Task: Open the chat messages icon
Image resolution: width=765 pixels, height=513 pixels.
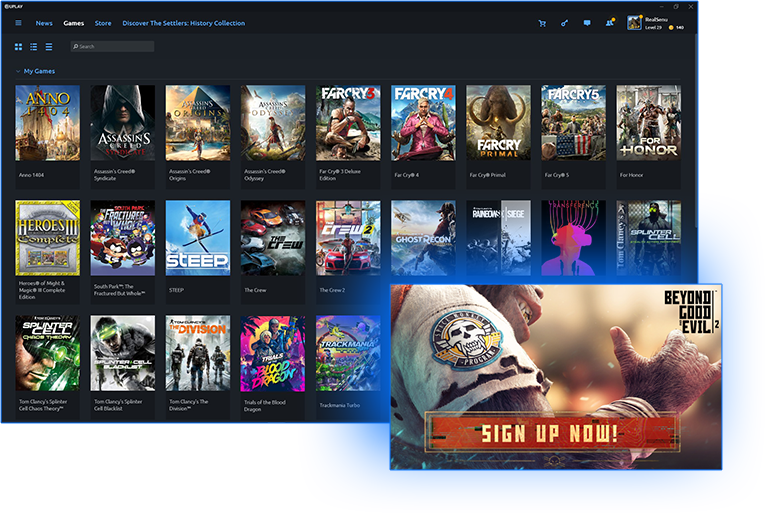Action: click(587, 23)
